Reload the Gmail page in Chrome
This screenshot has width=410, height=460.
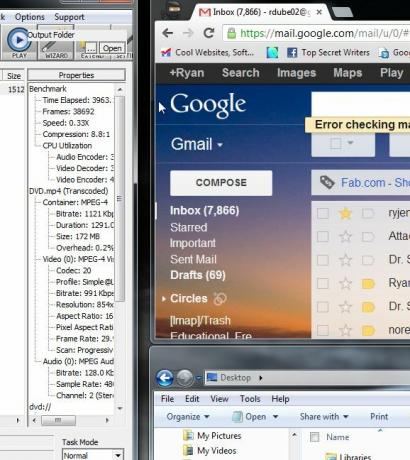(209, 33)
